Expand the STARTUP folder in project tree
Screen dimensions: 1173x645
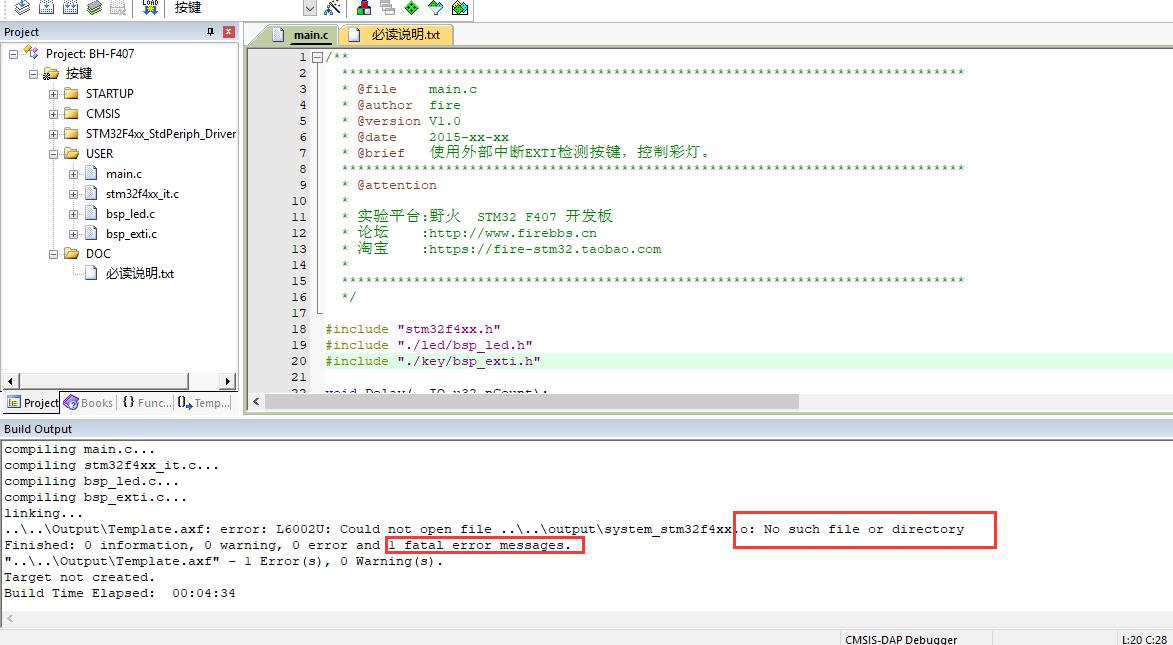pyautogui.click(x=54, y=94)
